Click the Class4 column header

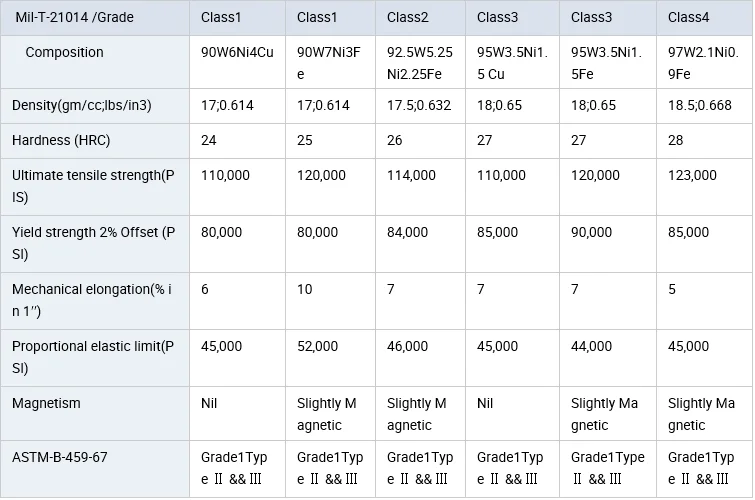(x=689, y=17)
